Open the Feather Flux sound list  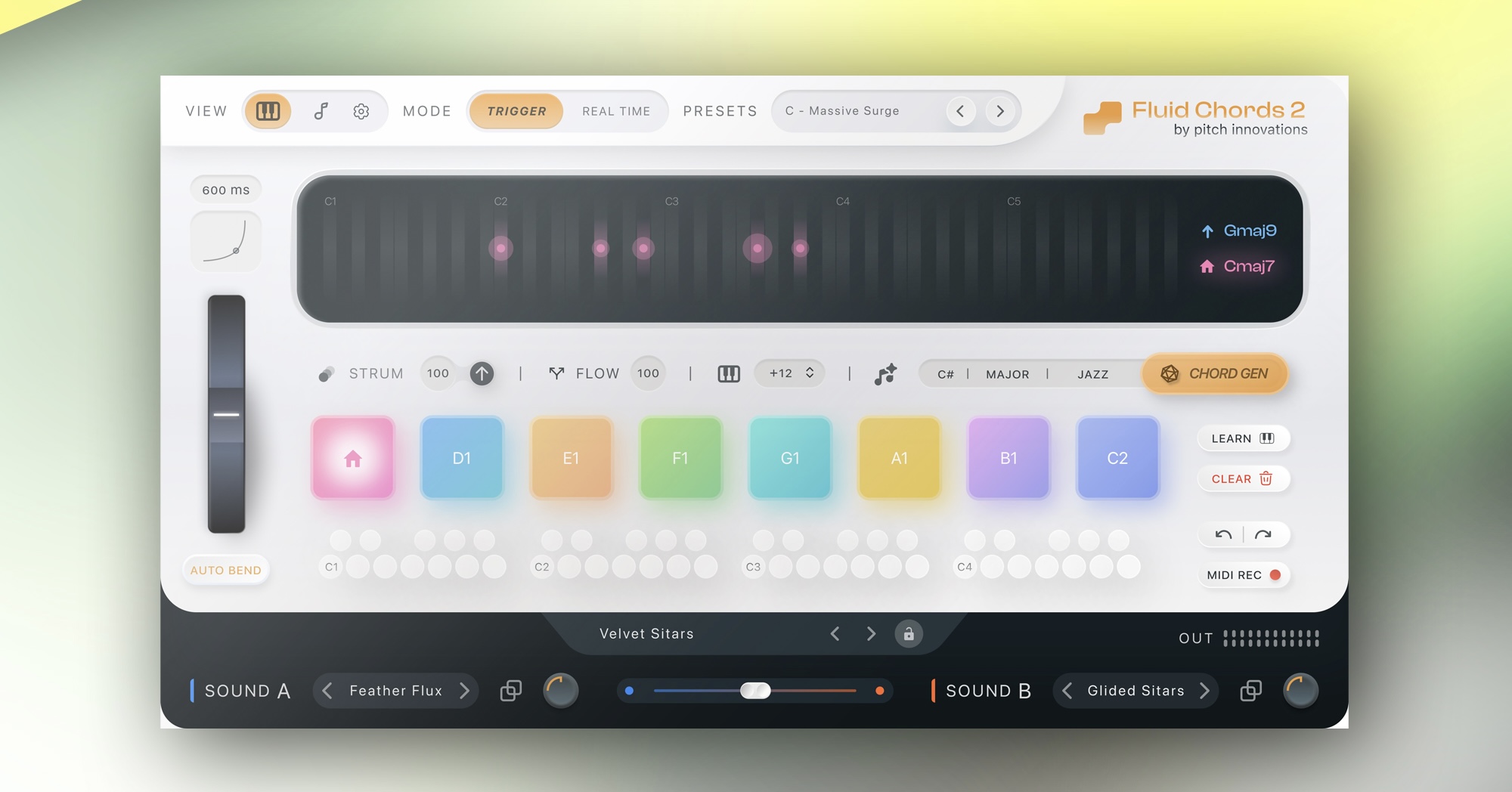(x=395, y=691)
